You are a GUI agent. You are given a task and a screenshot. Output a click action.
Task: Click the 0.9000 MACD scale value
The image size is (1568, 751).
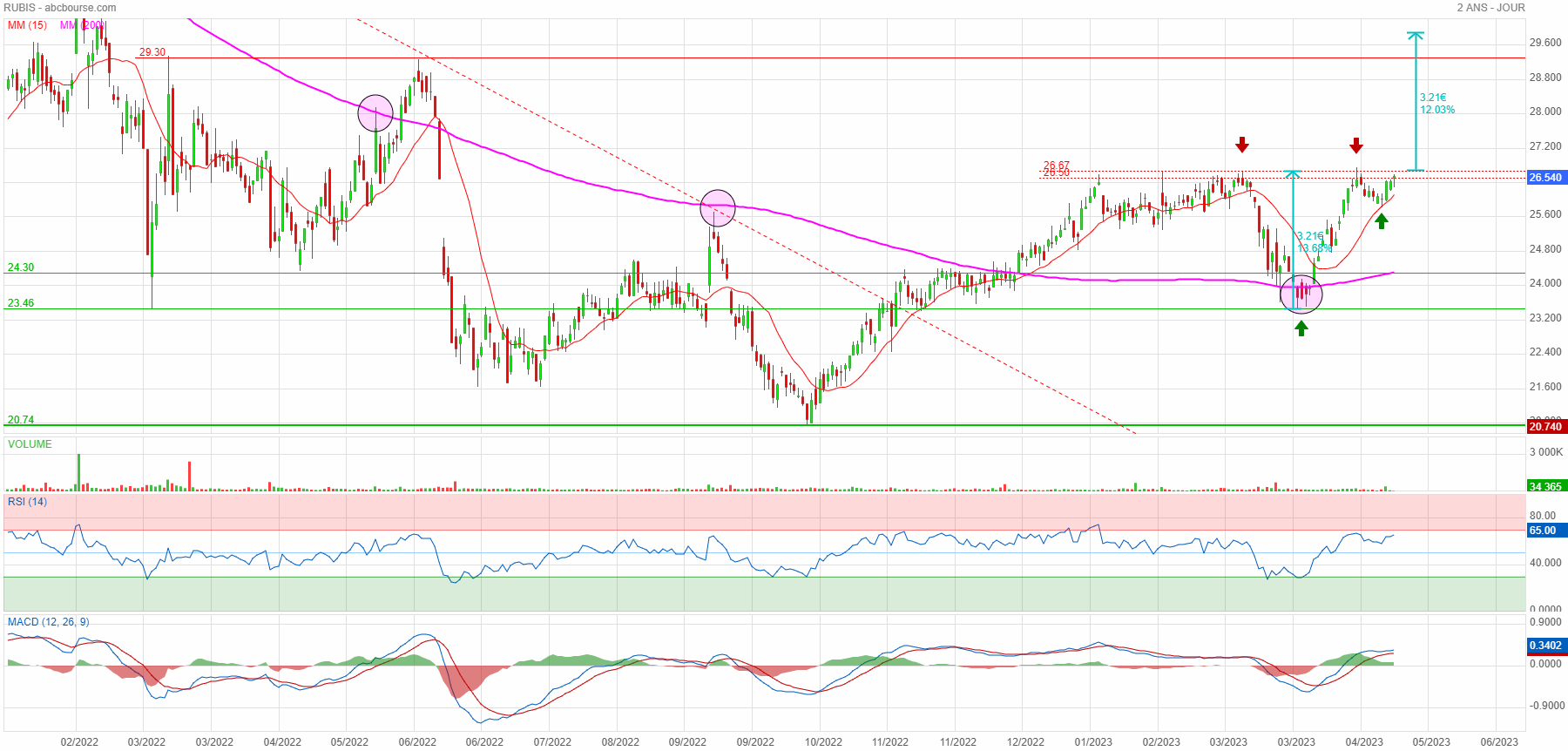(1546, 622)
